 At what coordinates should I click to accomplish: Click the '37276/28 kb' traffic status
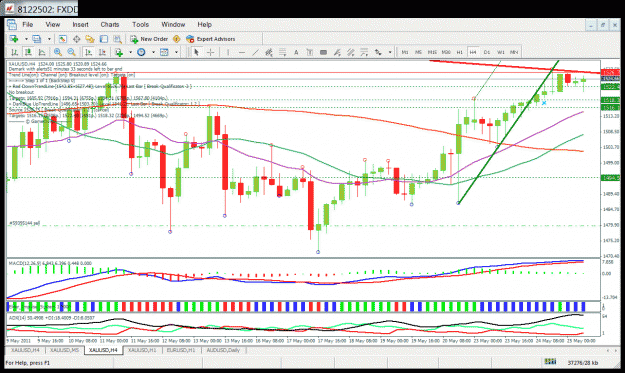582,363
